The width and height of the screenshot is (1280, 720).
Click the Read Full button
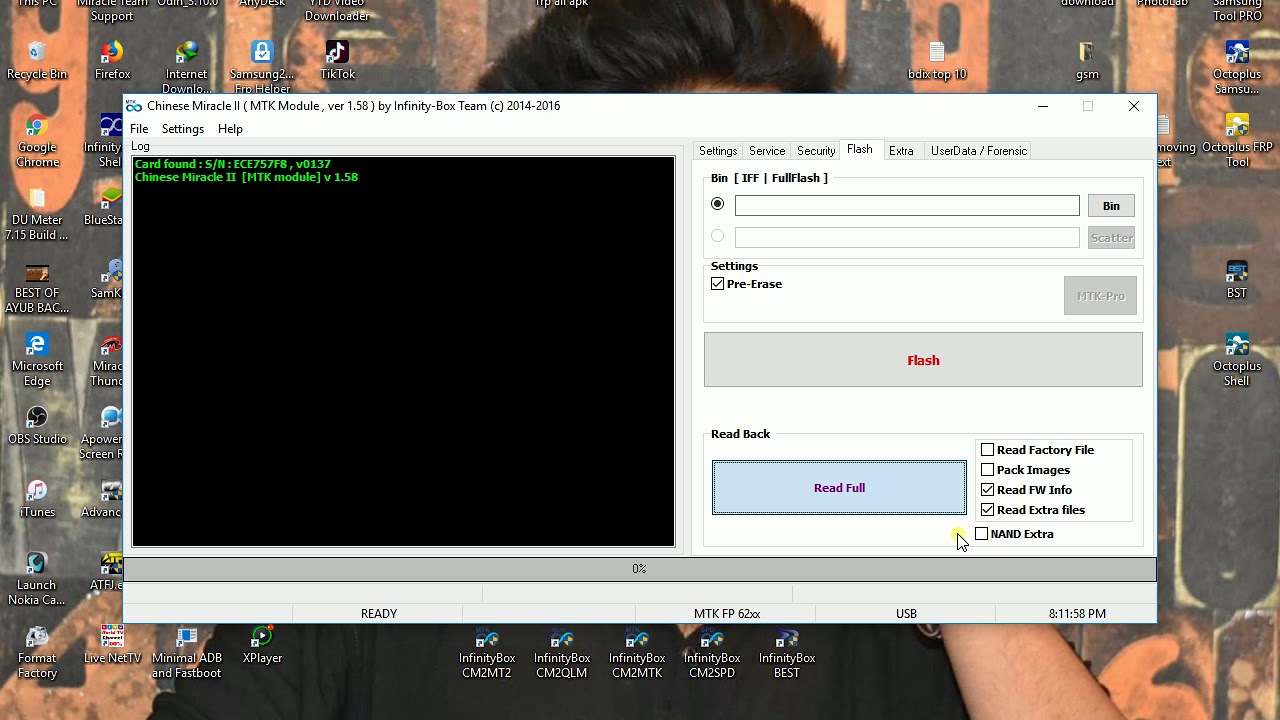[x=839, y=488]
